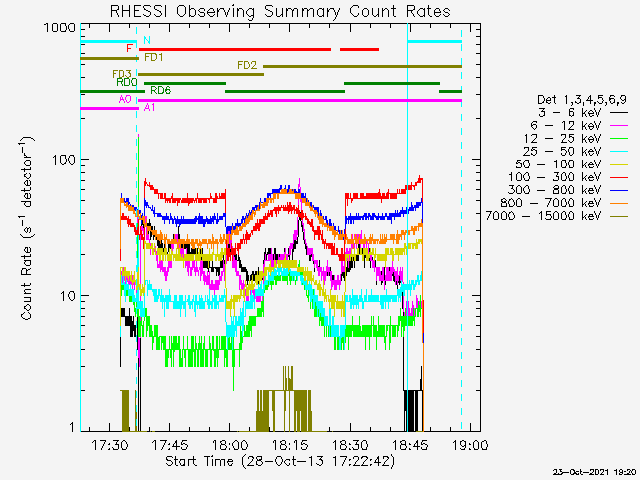Click the cyan 'N' flag label
The height and width of the screenshot is (480, 640).
pyautogui.click(x=147, y=40)
